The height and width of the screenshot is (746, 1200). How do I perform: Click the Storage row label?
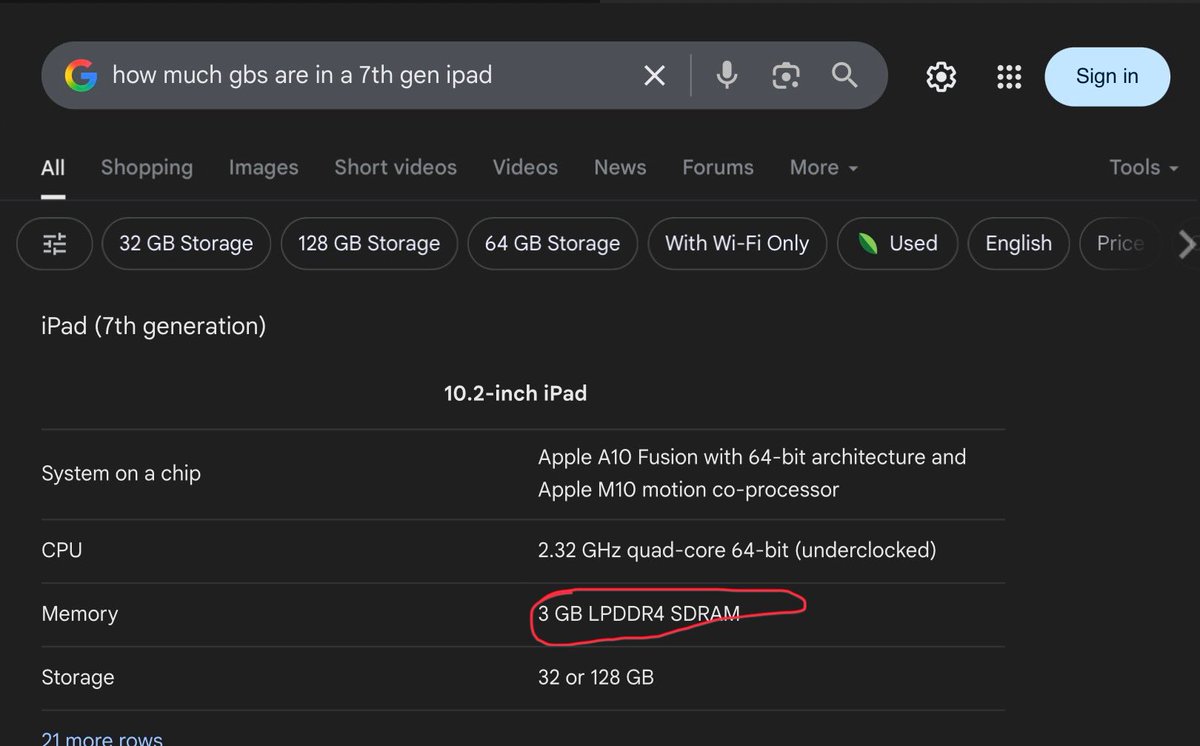(x=78, y=678)
